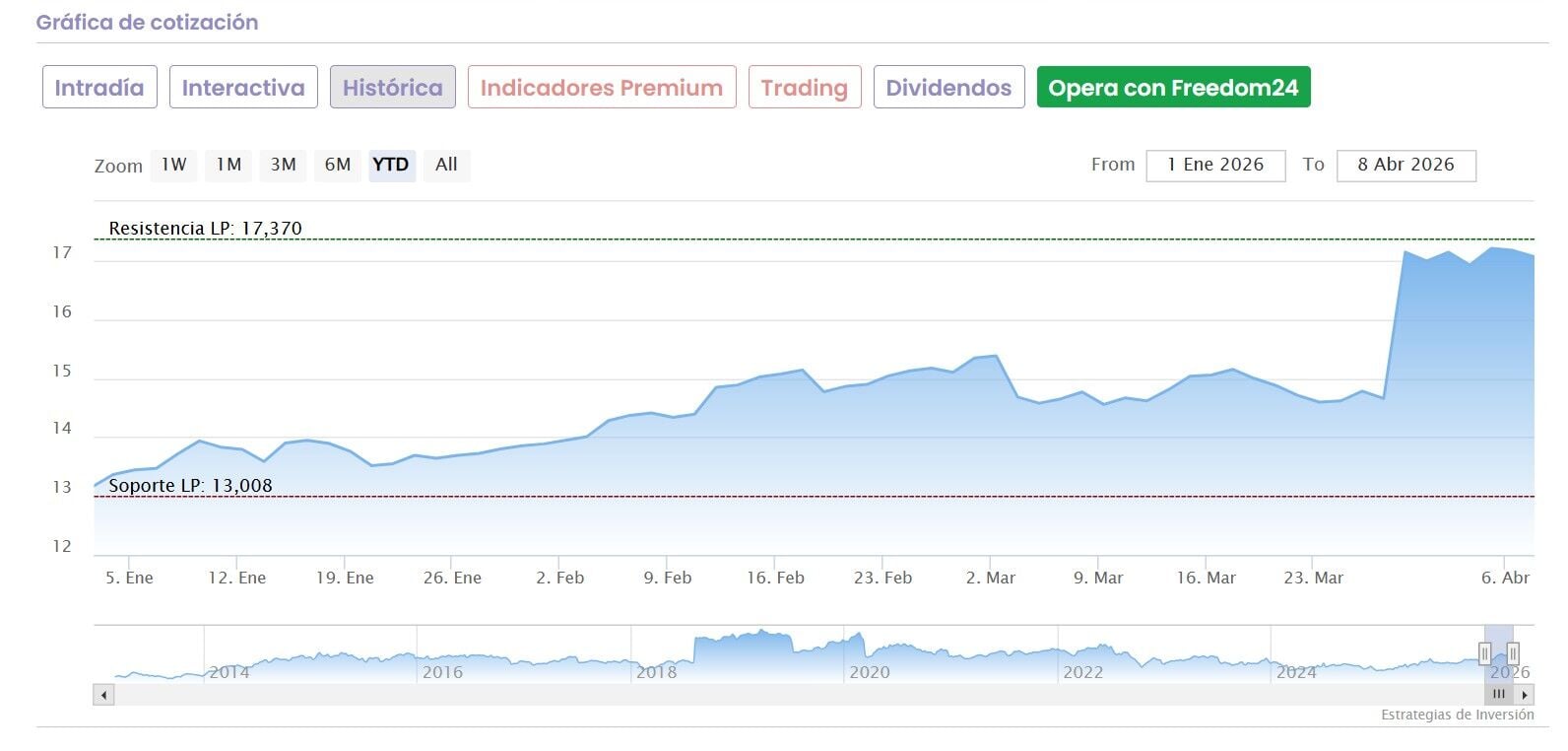Viewport: 1568px width, 751px height.
Task: Click the navigator scroll right arrow
Action: tap(1526, 695)
